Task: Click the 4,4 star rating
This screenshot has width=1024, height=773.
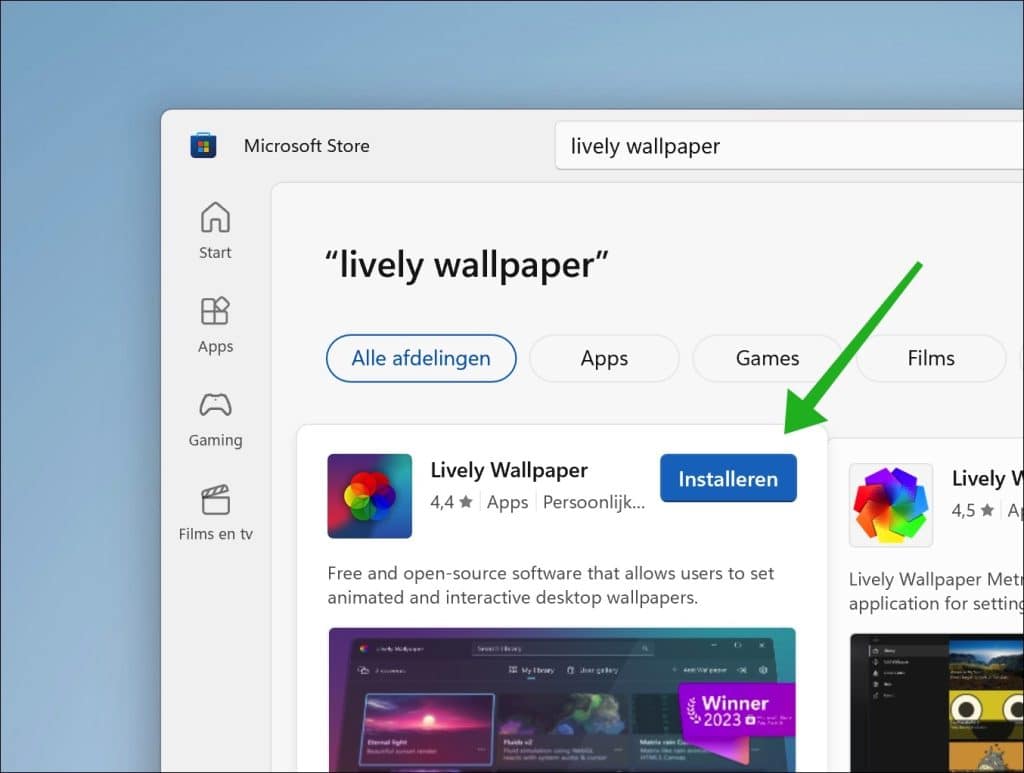Action: pos(451,502)
